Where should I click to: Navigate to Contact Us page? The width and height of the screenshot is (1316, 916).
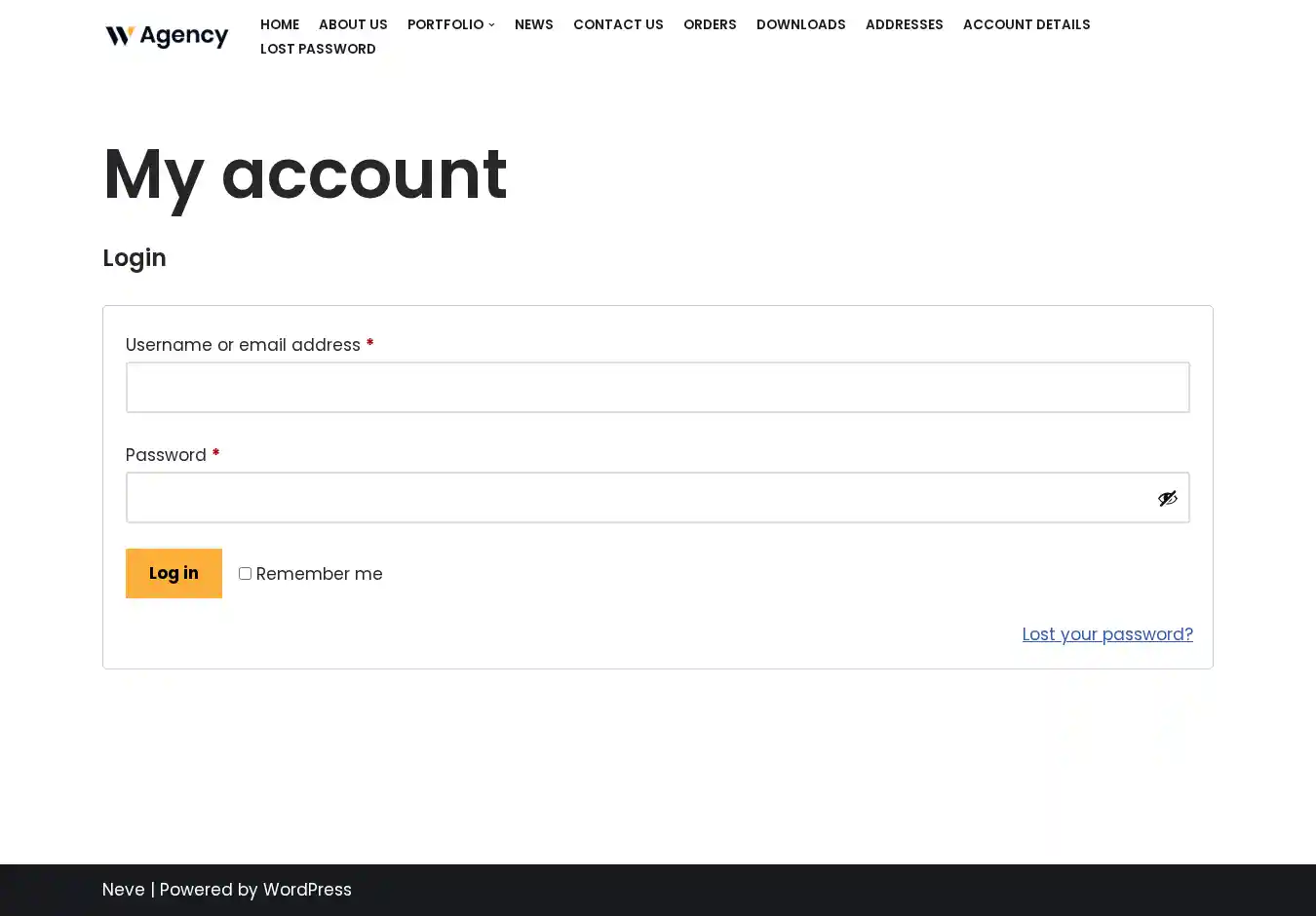coord(618,24)
